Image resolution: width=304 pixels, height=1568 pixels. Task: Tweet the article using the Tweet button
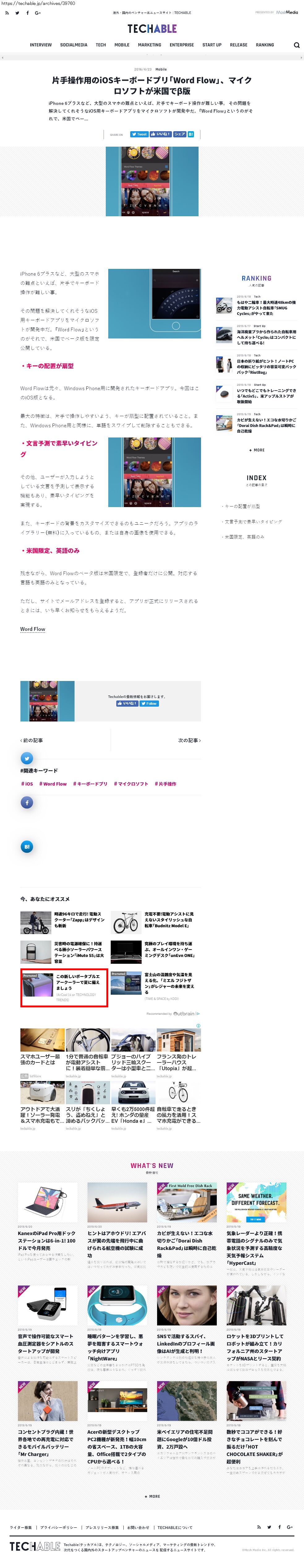point(139,135)
